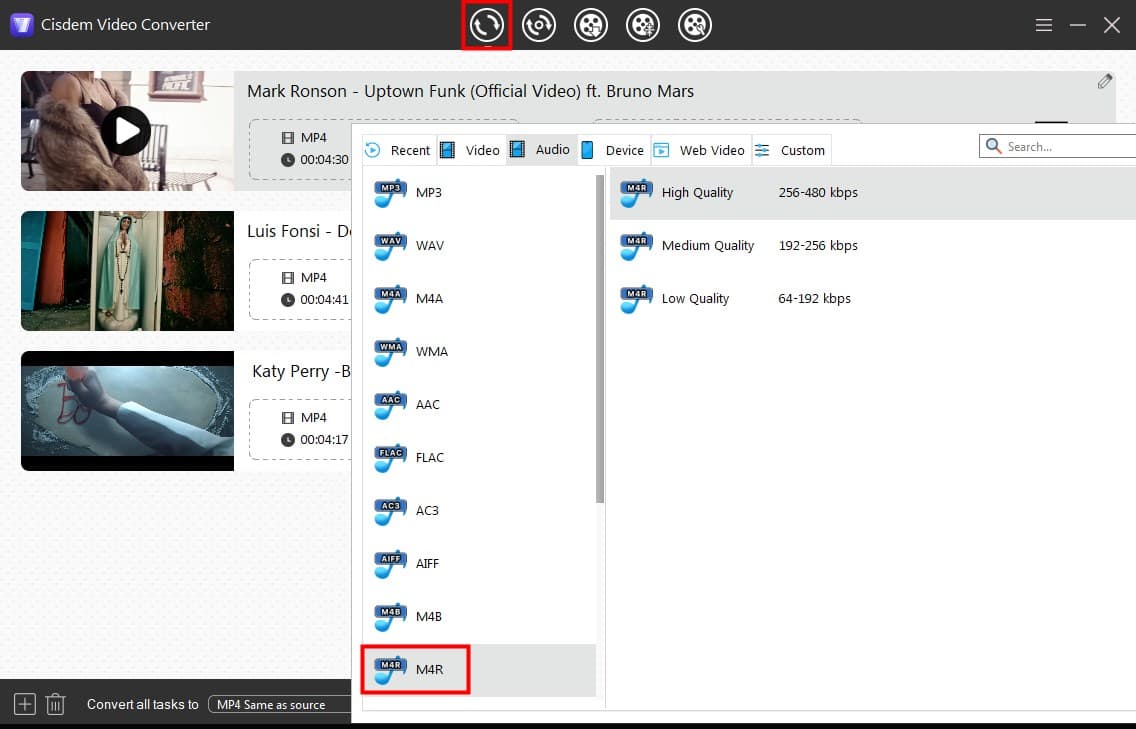Play the Uptown Funk video preview
Viewport: 1136px width, 729px height.
point(126,131)
